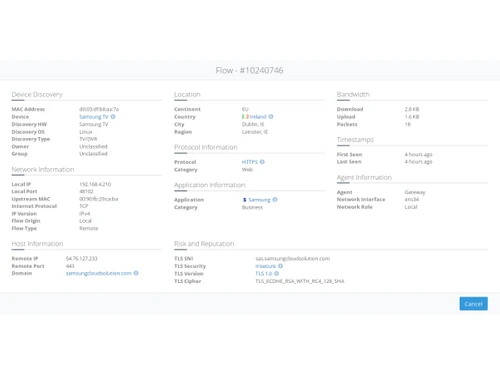This screenshot has height=375, width=500.
Task: Open the Samsung application link
Action: pyautogui.click(x=259, y=200)
